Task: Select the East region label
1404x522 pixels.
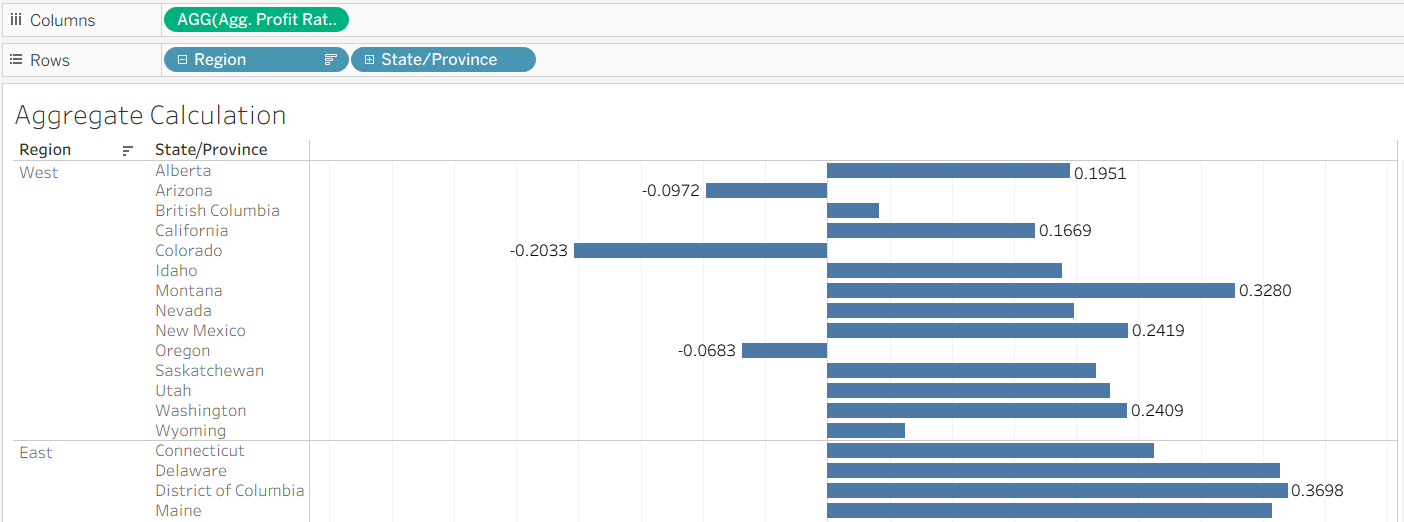Action: pos(36,452)
